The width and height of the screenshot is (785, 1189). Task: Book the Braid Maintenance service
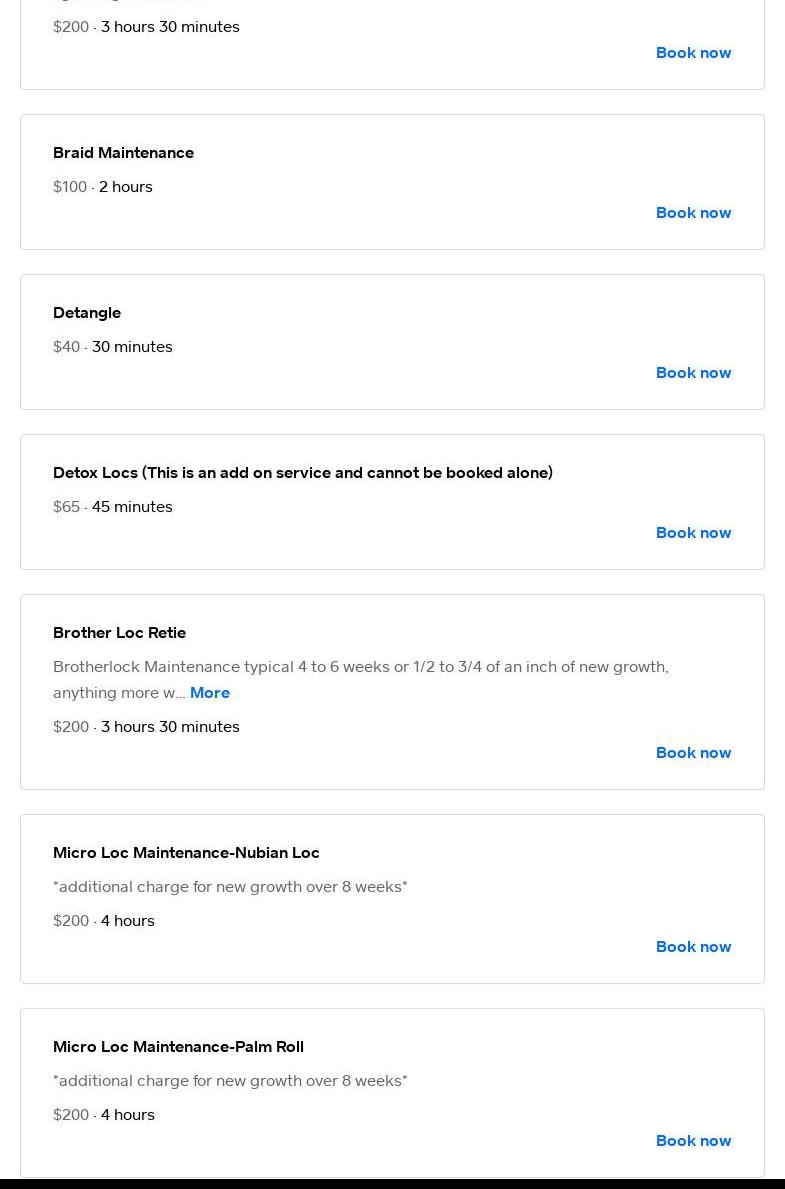(693, 212)
